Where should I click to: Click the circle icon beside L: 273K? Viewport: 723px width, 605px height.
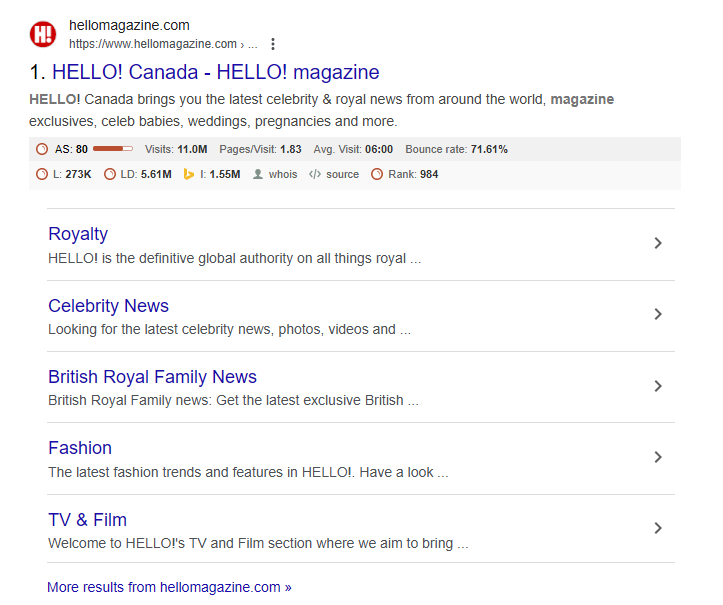pos(42,174)
